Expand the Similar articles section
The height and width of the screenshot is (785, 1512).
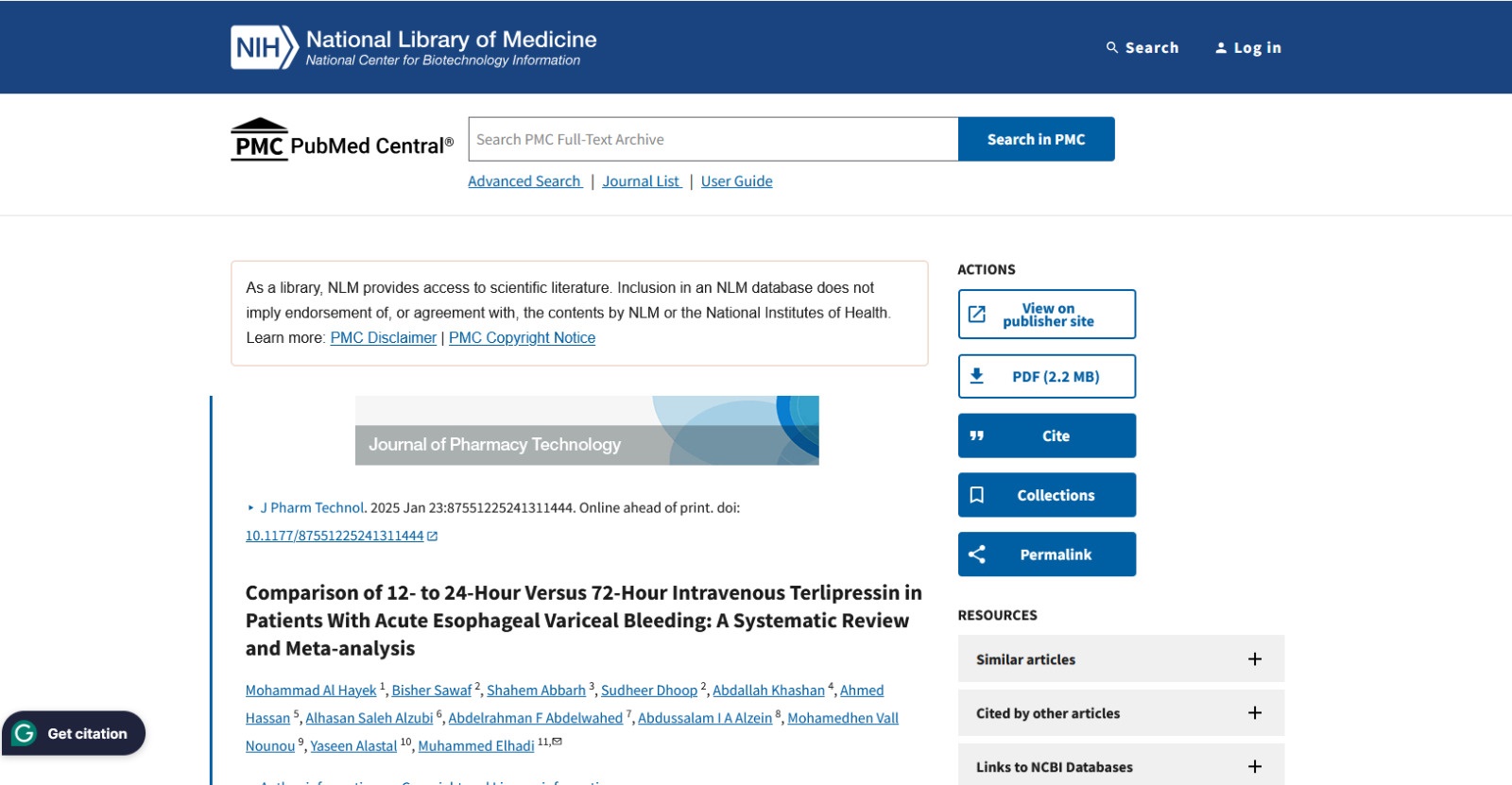click(x=1254, y=659)
